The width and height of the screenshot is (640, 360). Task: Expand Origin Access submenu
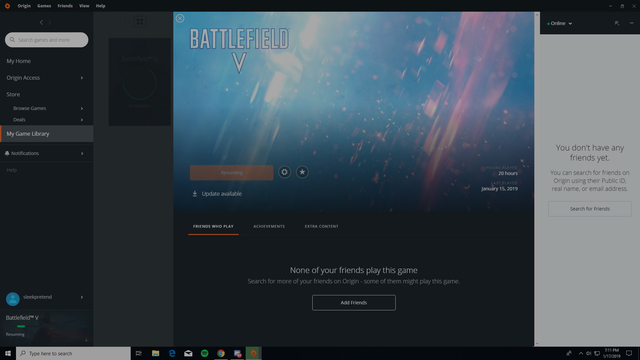(x=82, y=78)
